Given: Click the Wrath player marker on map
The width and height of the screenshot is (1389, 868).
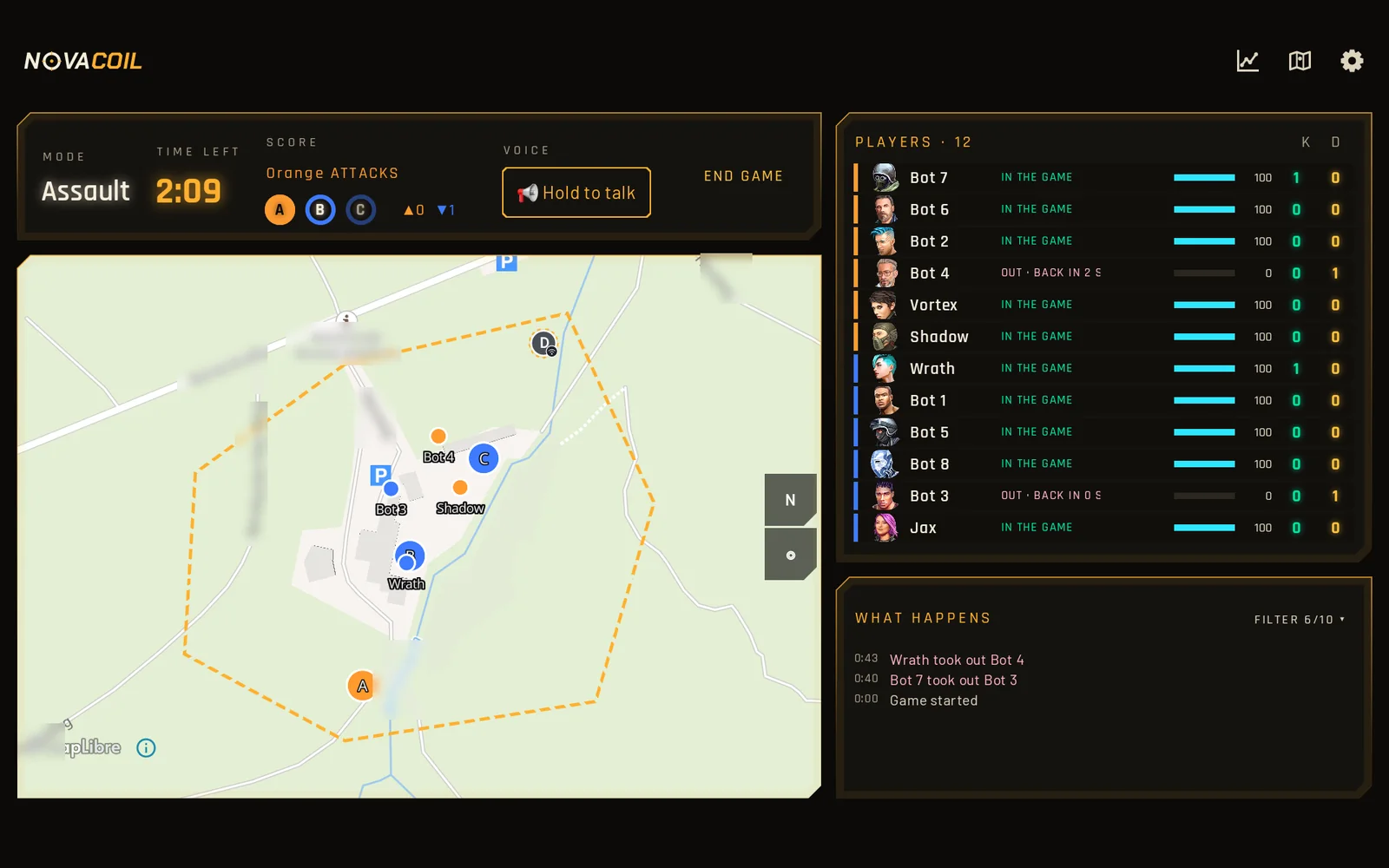Looking at the screenshot, I should click(x=406, y=563).
